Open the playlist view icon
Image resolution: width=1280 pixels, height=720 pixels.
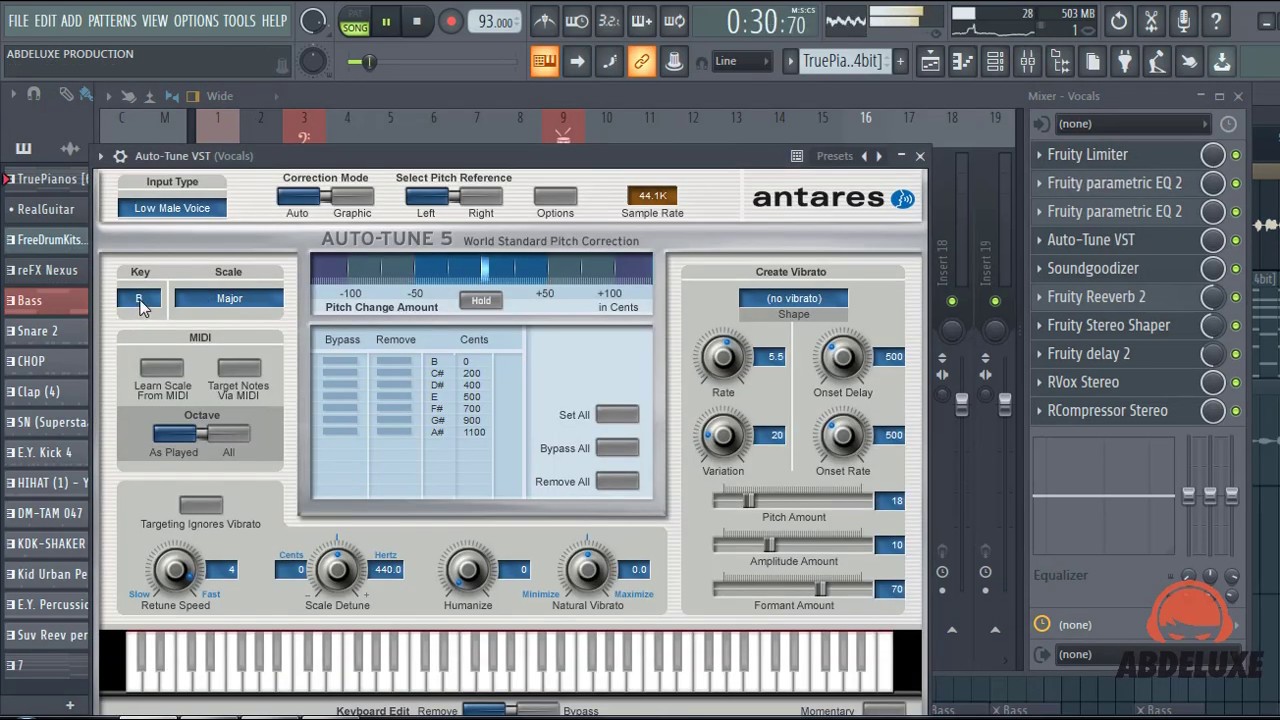(930, 62)
